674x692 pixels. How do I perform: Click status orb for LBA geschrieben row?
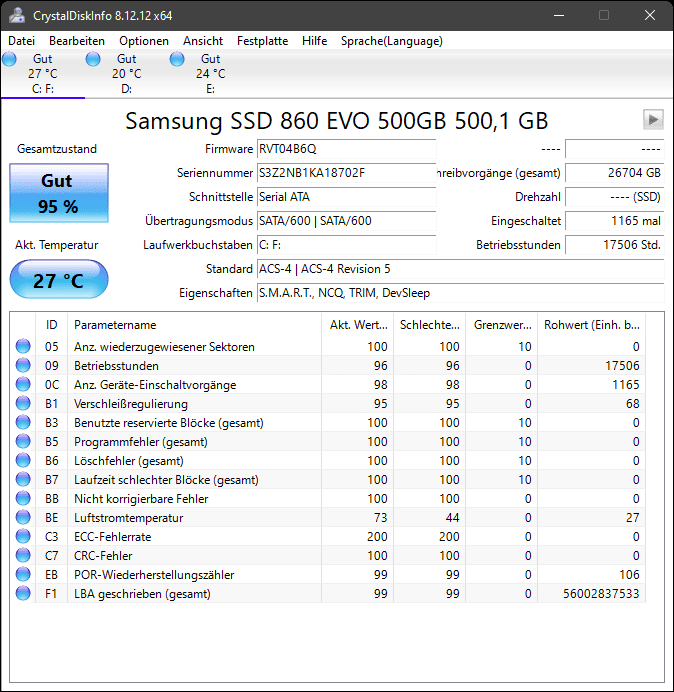[x=23, y=593]
